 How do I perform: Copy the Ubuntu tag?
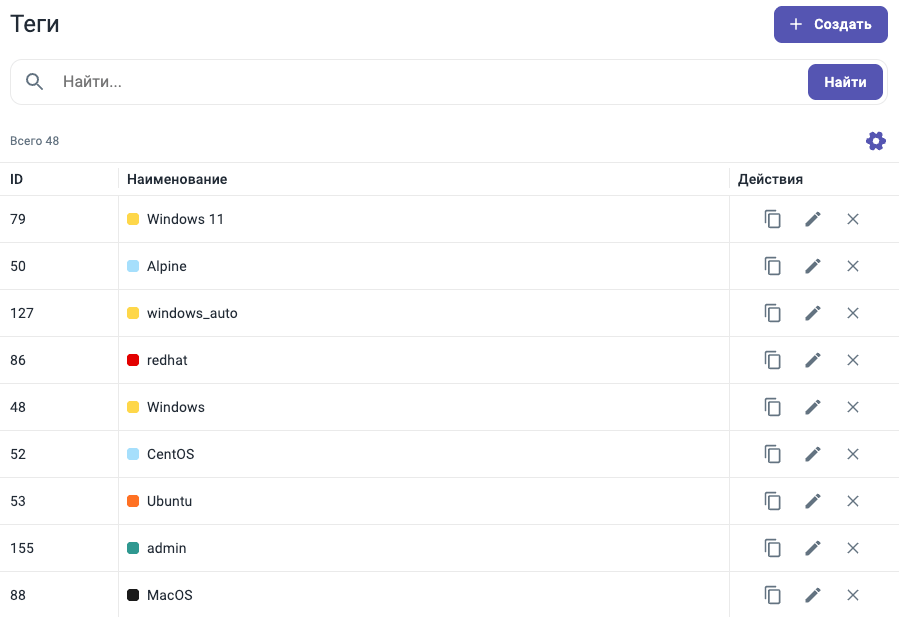point(772,501)
